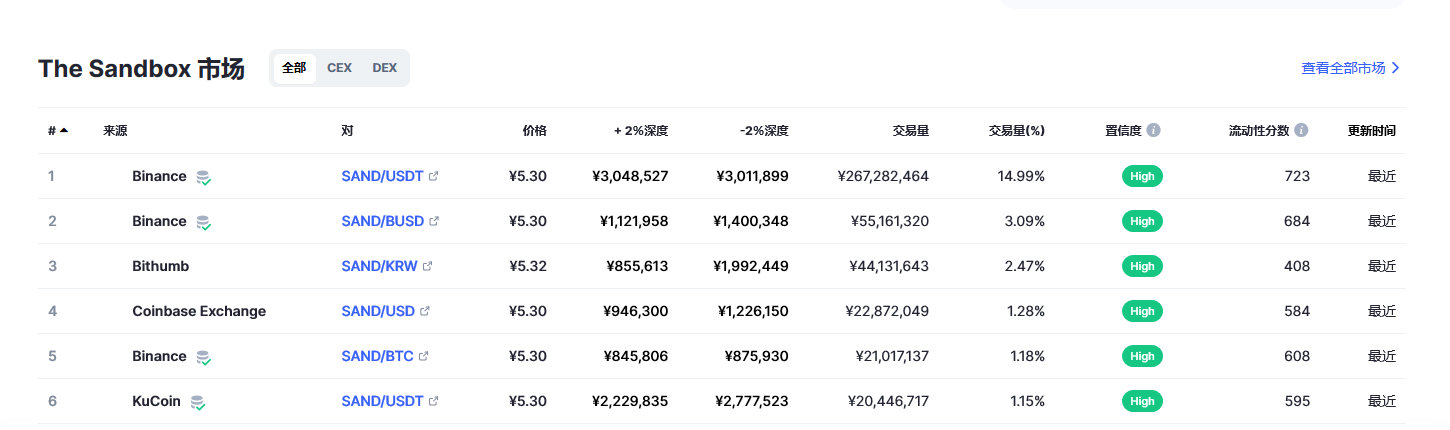Click the 交易量(%) column header
Viewport: 1450px width, 430px height.
pyautogui.click(x=1017, y=130)
